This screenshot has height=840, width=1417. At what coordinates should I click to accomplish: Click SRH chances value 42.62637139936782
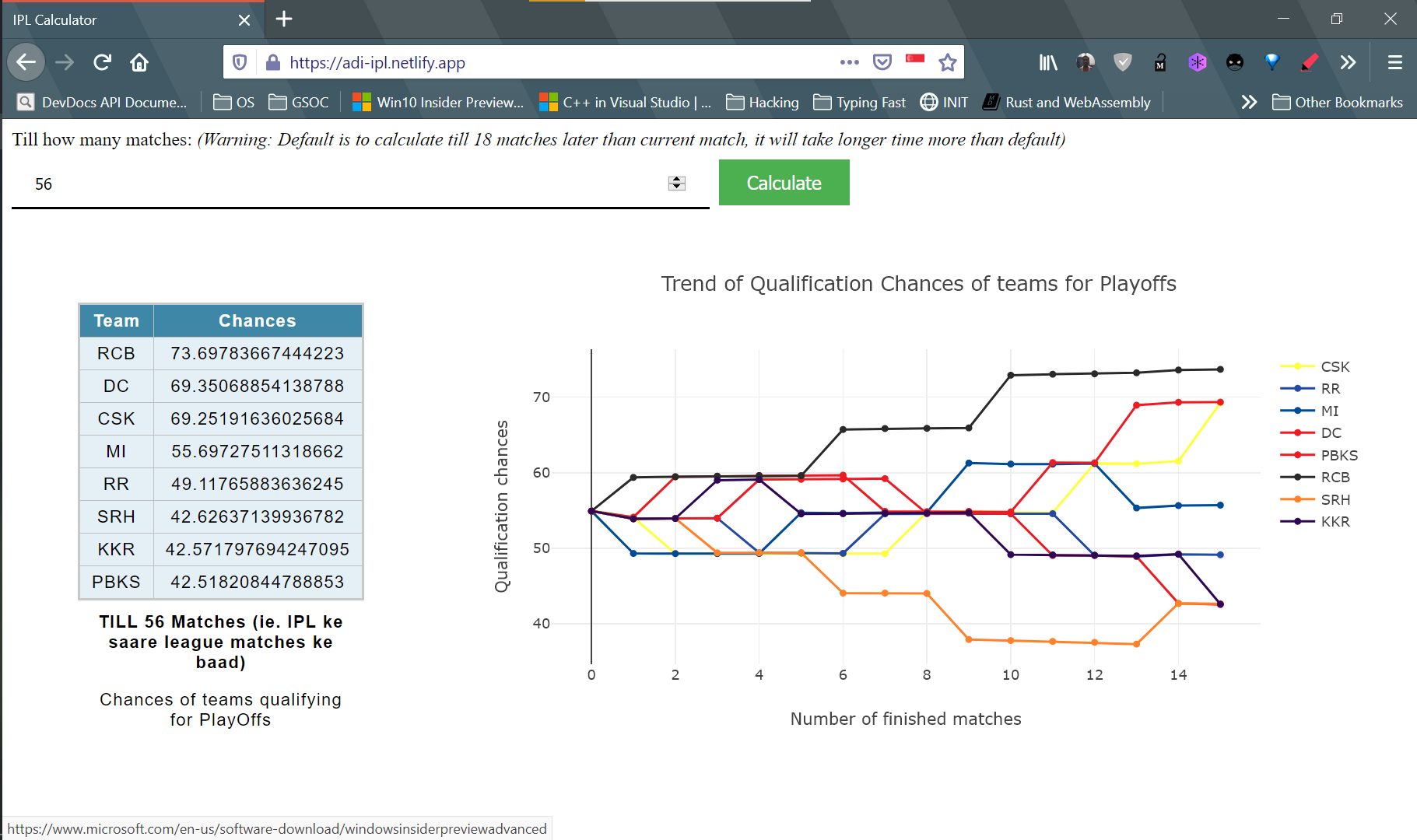258,516
